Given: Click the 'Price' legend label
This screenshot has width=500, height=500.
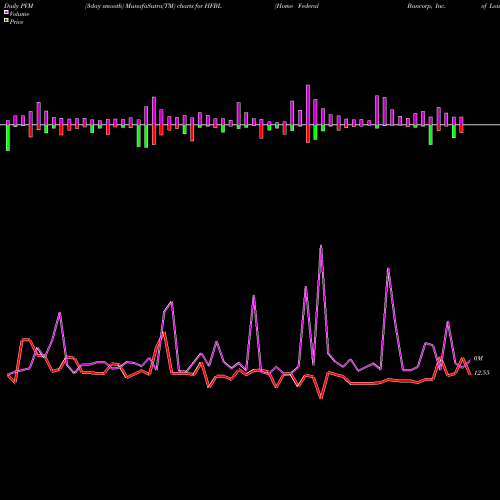Looking at the screenshot, I should point(16,22).
